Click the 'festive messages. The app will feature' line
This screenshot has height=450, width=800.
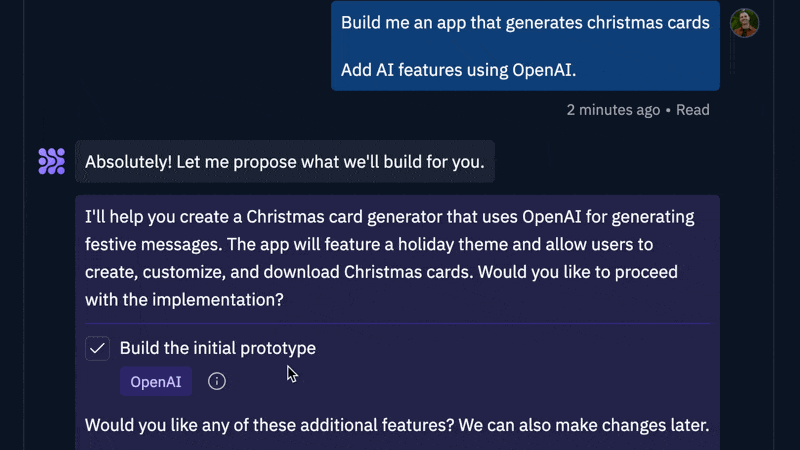[369, 244]
